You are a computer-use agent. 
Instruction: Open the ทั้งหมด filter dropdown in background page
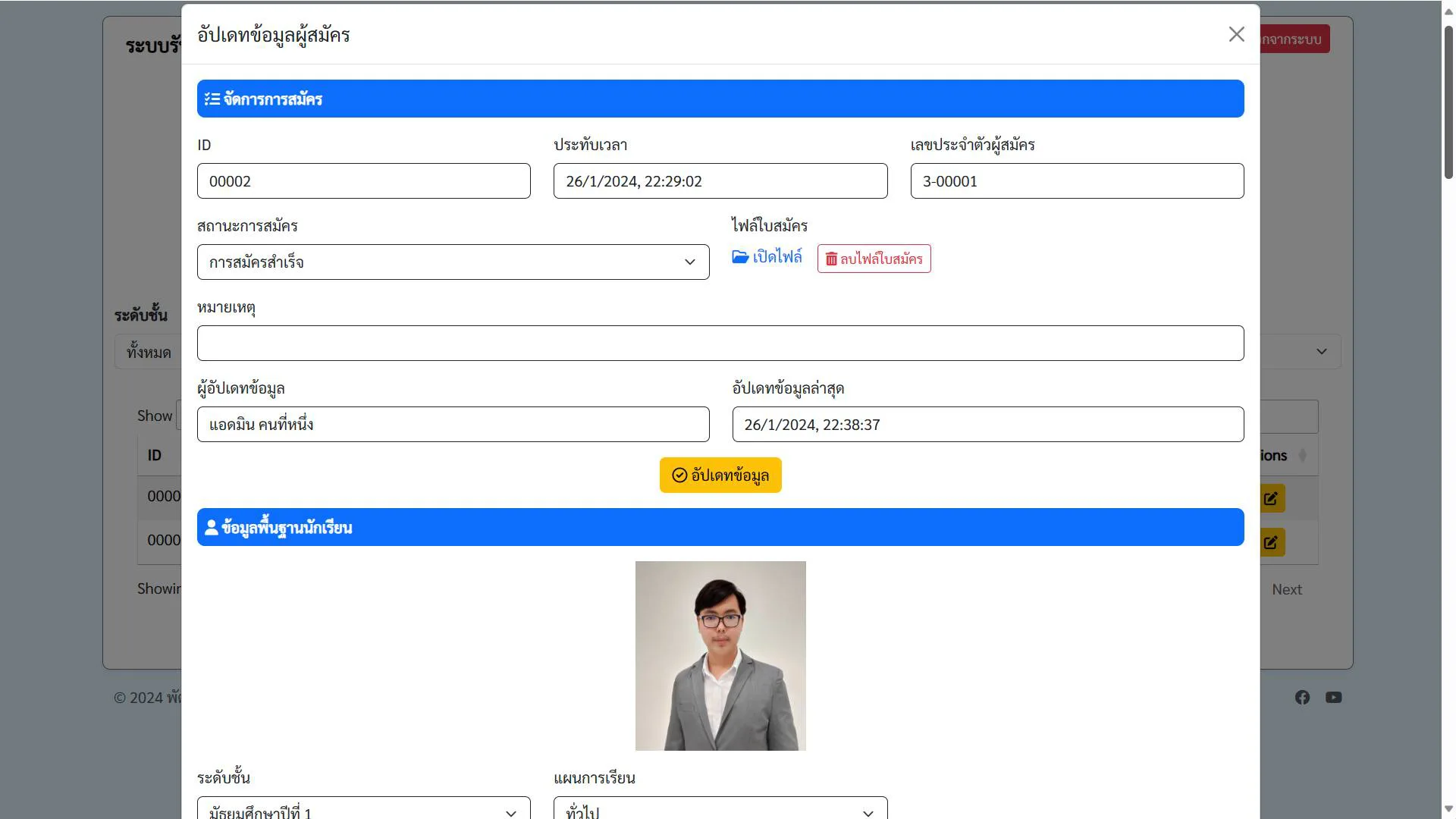[x=149, y=352]
